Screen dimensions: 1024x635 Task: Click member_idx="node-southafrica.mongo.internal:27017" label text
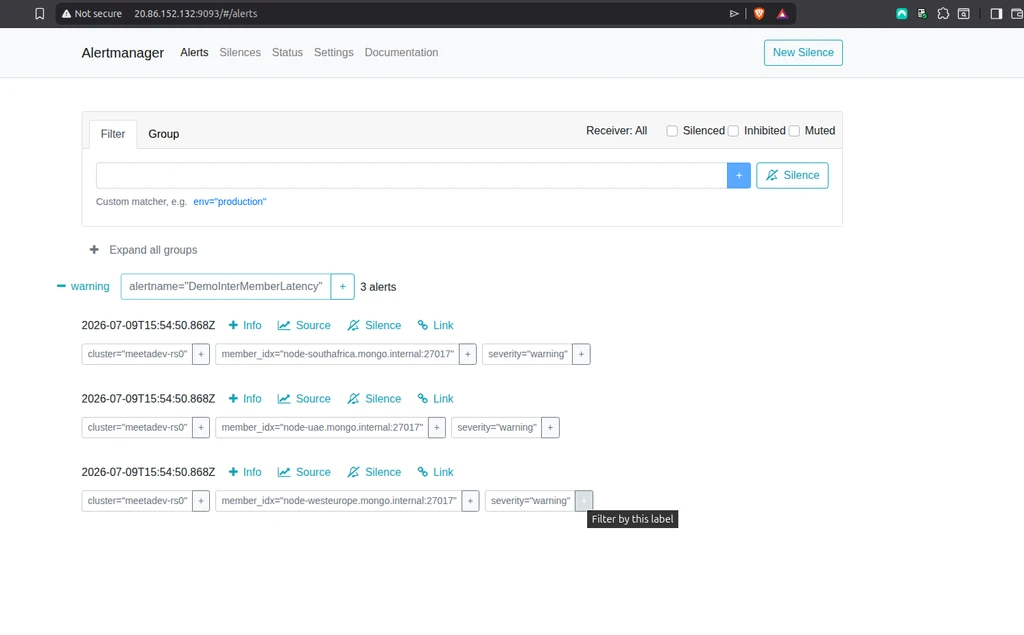click(x=337, y=354)
